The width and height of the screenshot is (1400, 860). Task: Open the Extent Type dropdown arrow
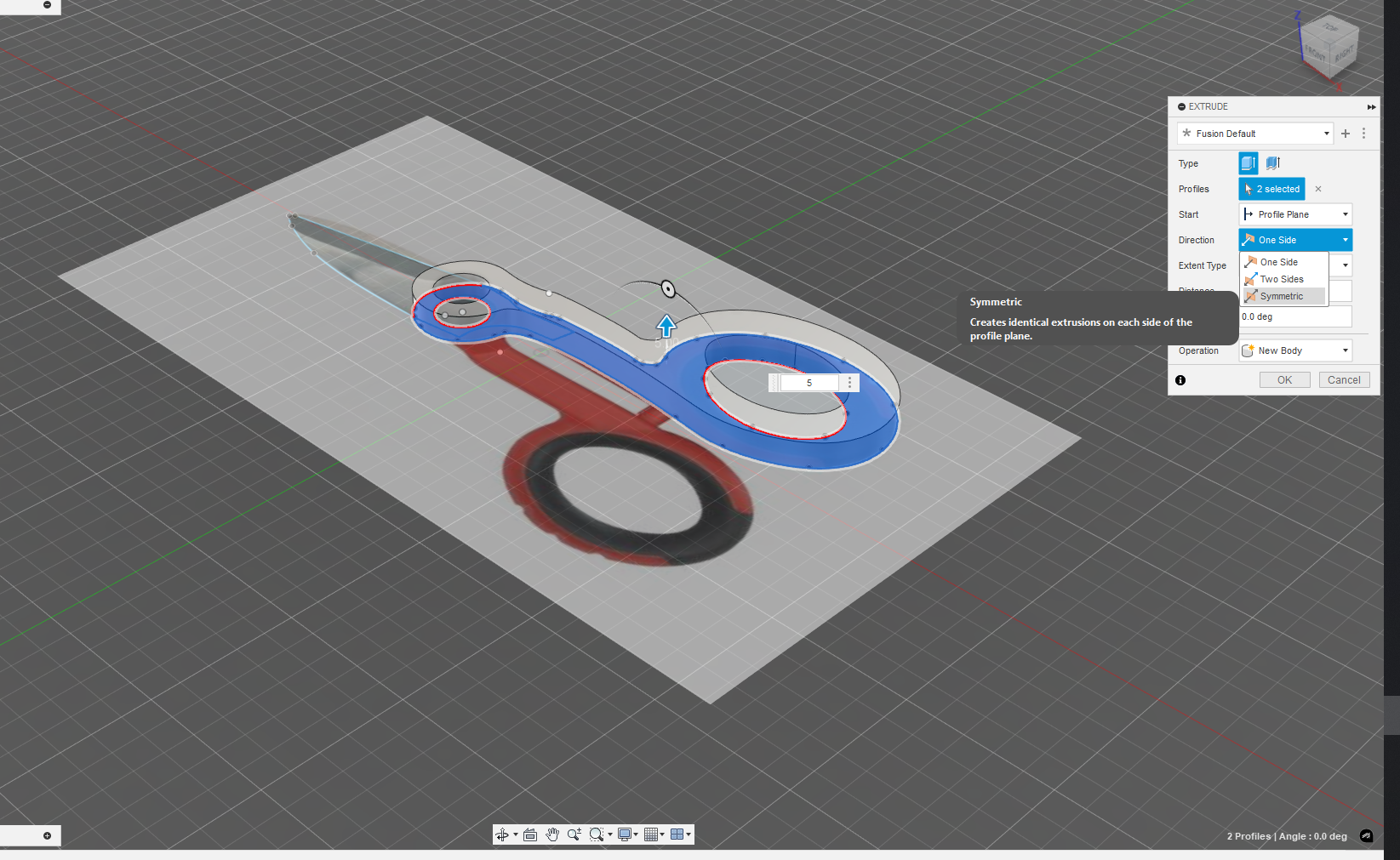tap(1345, 265)
